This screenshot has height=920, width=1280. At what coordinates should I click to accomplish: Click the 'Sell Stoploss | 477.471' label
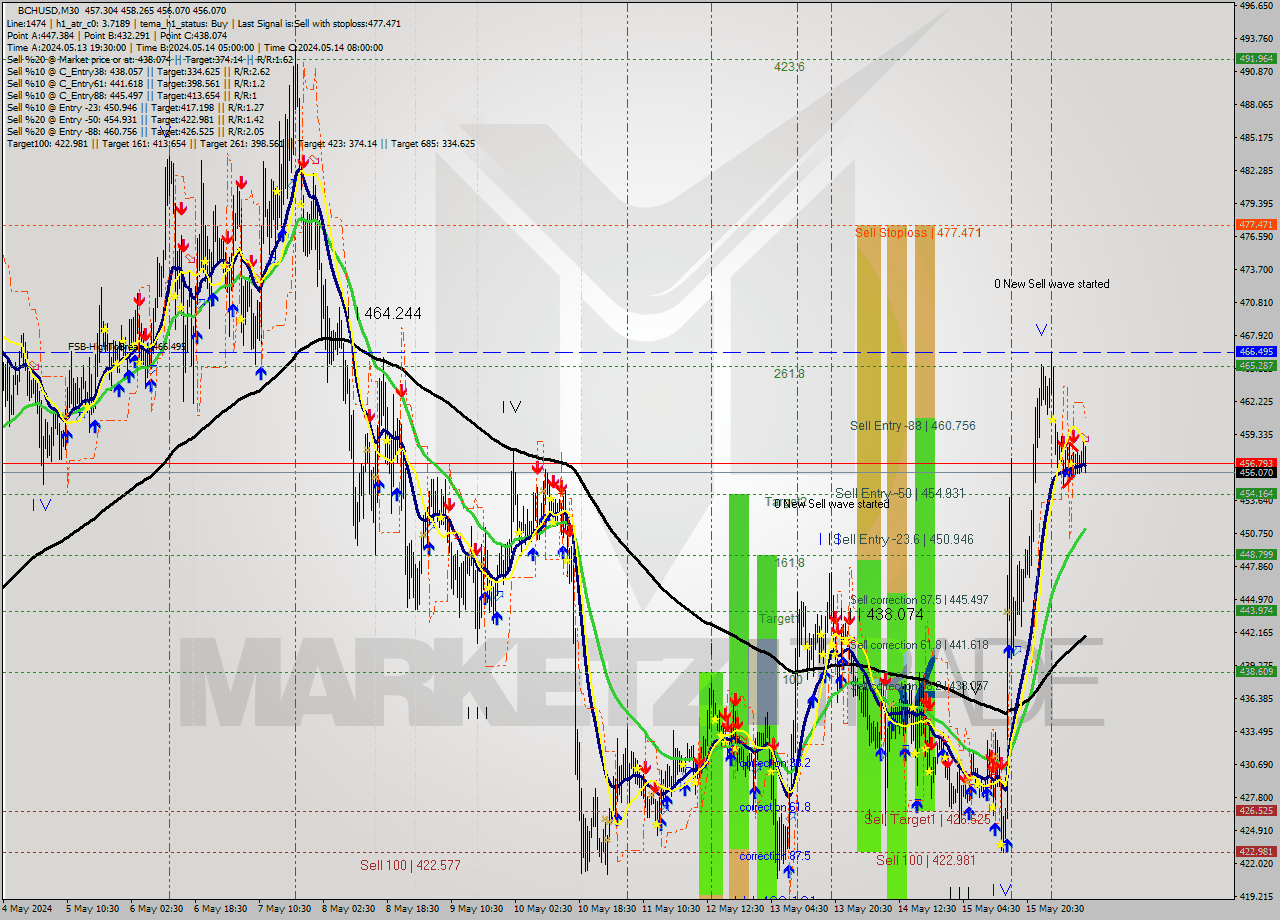(x=918, y=232)
